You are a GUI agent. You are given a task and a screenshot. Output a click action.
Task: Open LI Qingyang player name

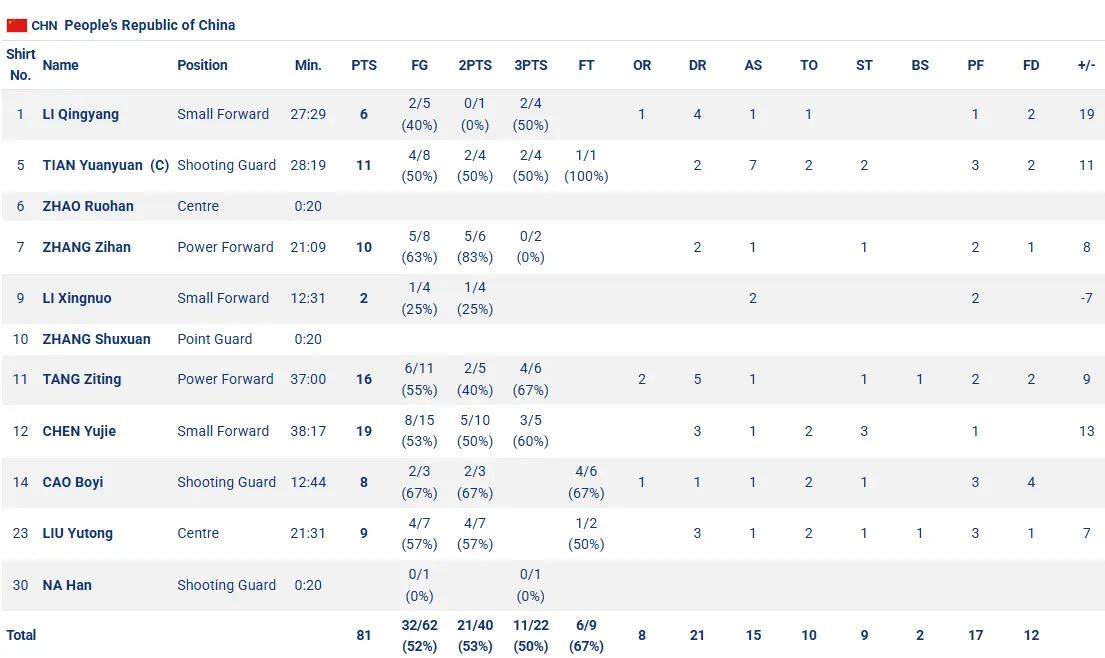(x=80, y=114)
